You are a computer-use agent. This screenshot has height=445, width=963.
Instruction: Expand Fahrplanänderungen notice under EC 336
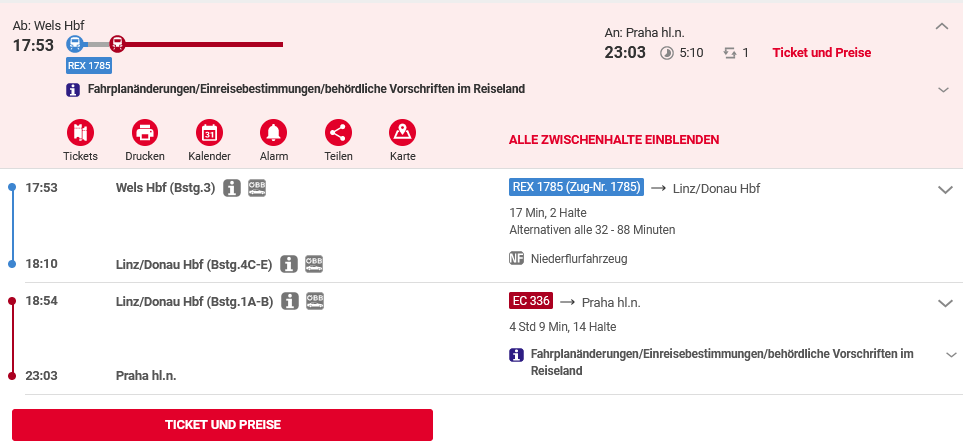(x=951, y=355)
